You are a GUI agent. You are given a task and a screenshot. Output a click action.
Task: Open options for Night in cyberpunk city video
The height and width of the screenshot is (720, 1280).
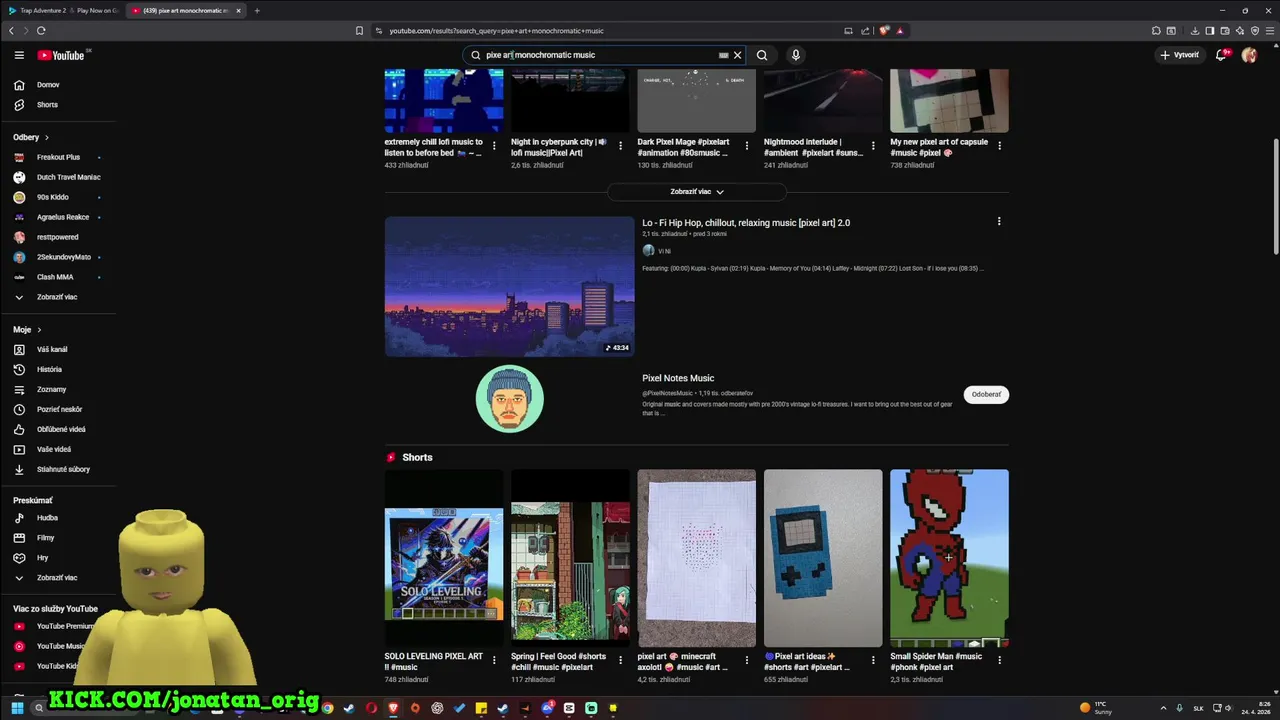point(620,146)
